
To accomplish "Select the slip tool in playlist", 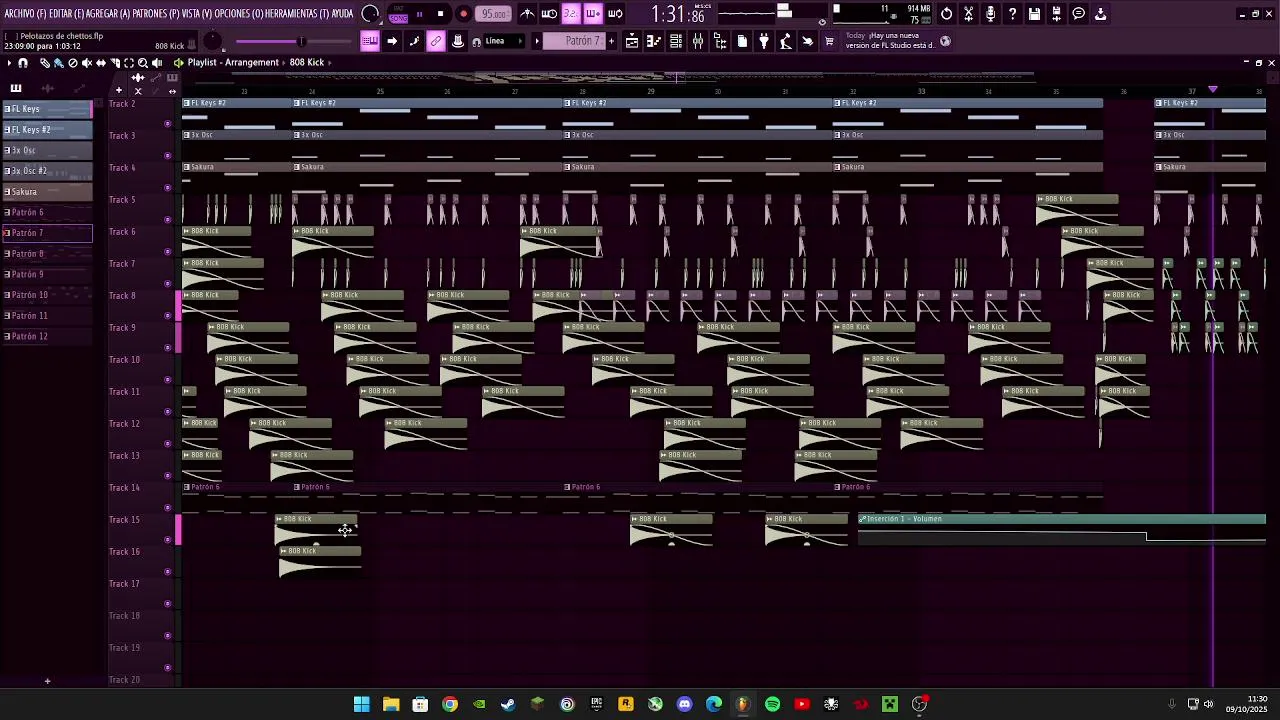I will [101, 63].
